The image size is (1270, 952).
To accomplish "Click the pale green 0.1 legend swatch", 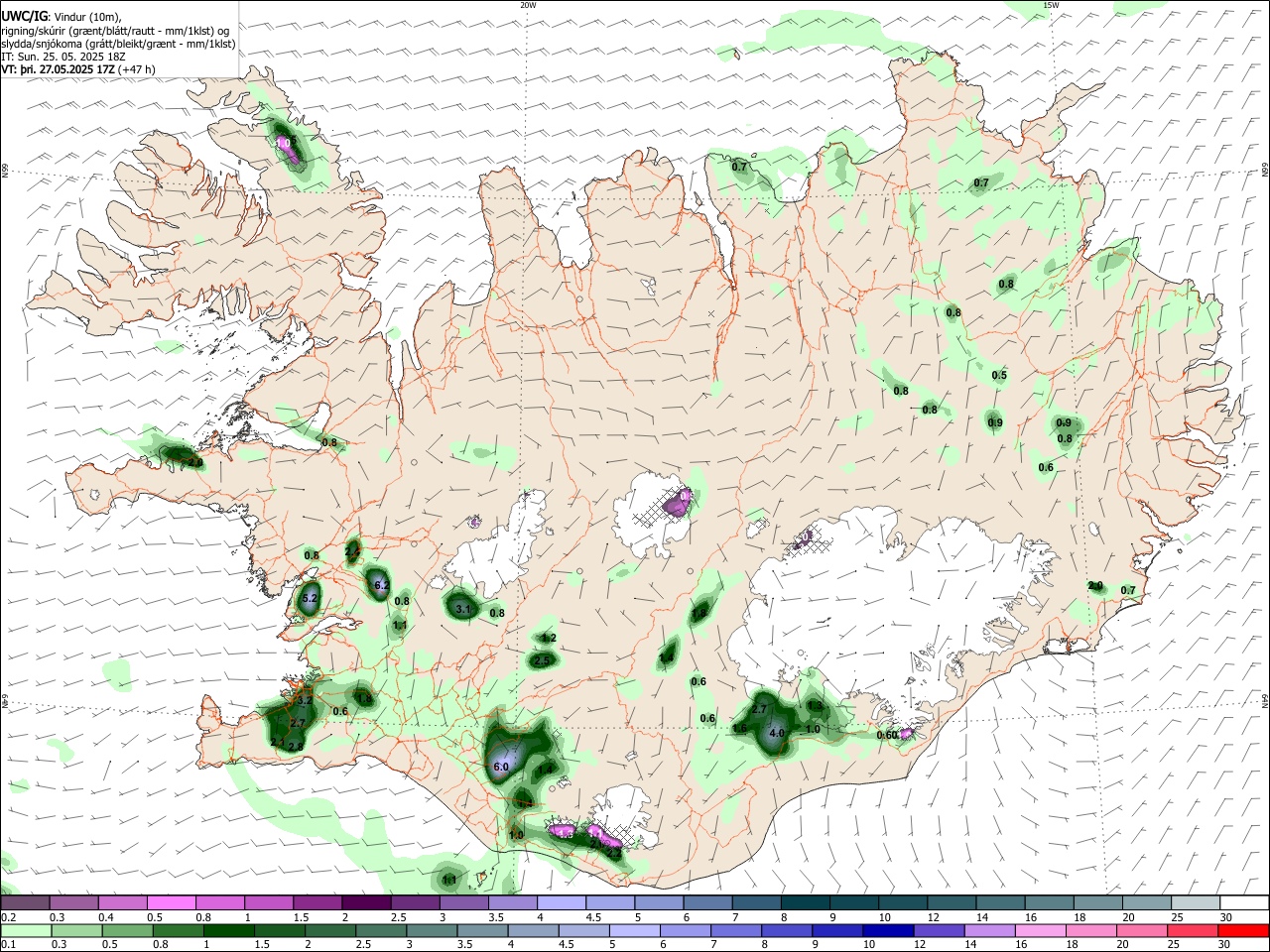I will pyautogui.click(x=25, y=931).
